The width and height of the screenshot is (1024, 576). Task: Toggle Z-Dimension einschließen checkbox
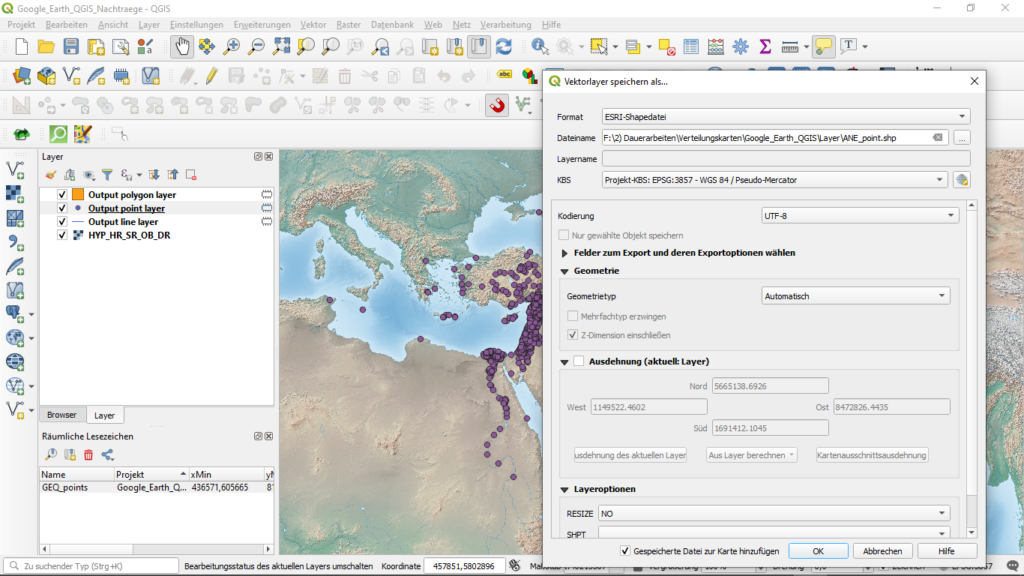tap(573, 335)
